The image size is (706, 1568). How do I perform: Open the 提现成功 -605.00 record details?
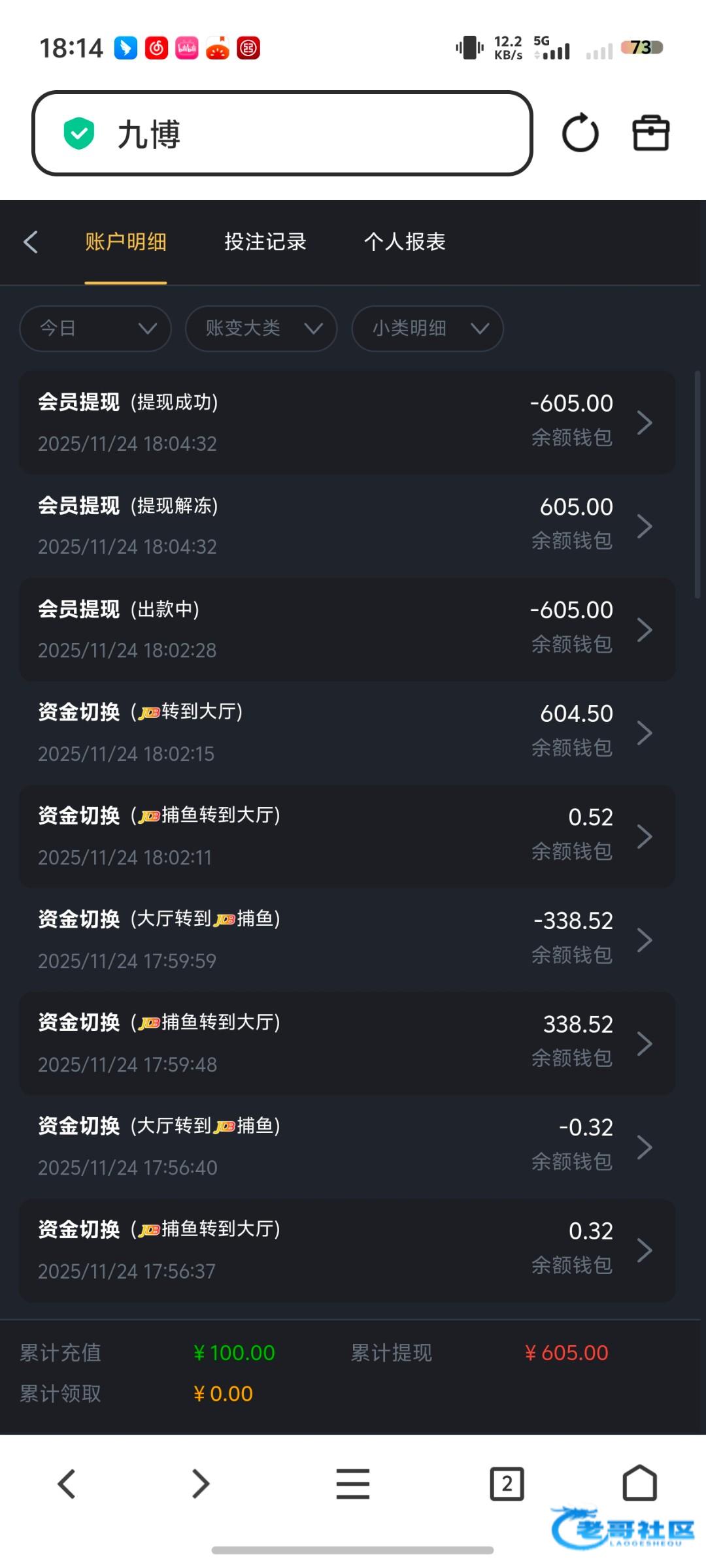click(x=346, y=423)
